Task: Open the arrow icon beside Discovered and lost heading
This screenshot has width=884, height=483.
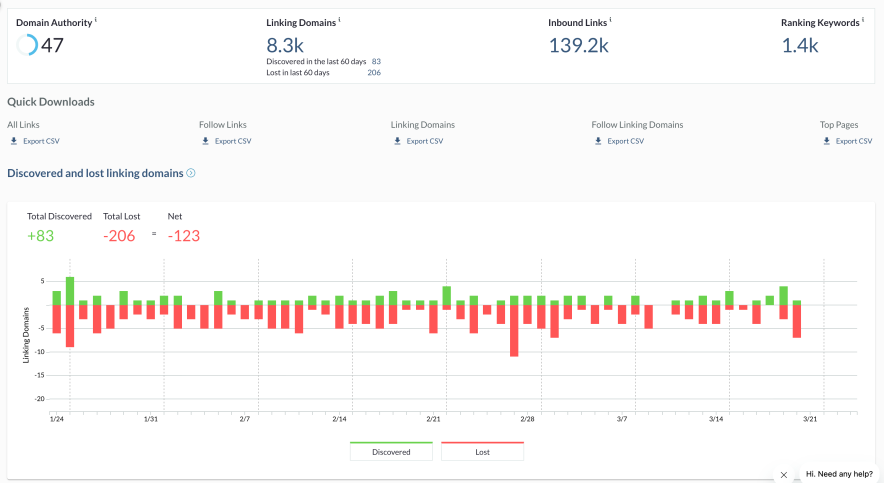Action: (191, 173)
